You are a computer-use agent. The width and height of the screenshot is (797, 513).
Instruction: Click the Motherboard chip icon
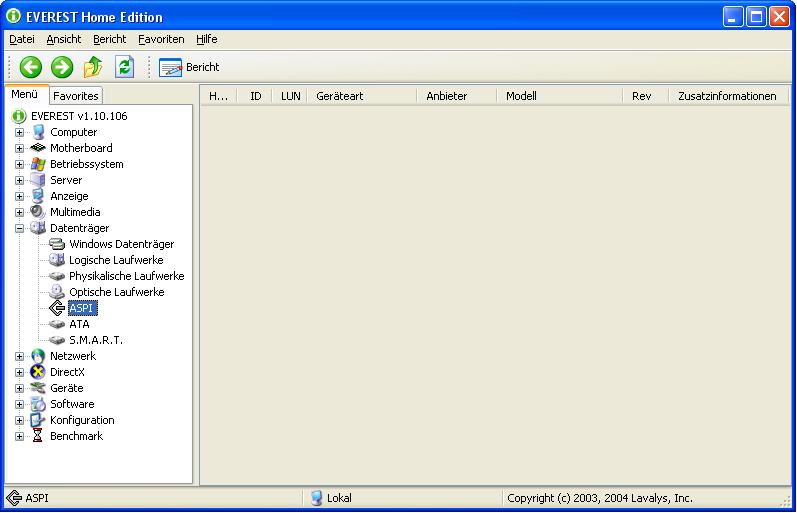[38, 148]
